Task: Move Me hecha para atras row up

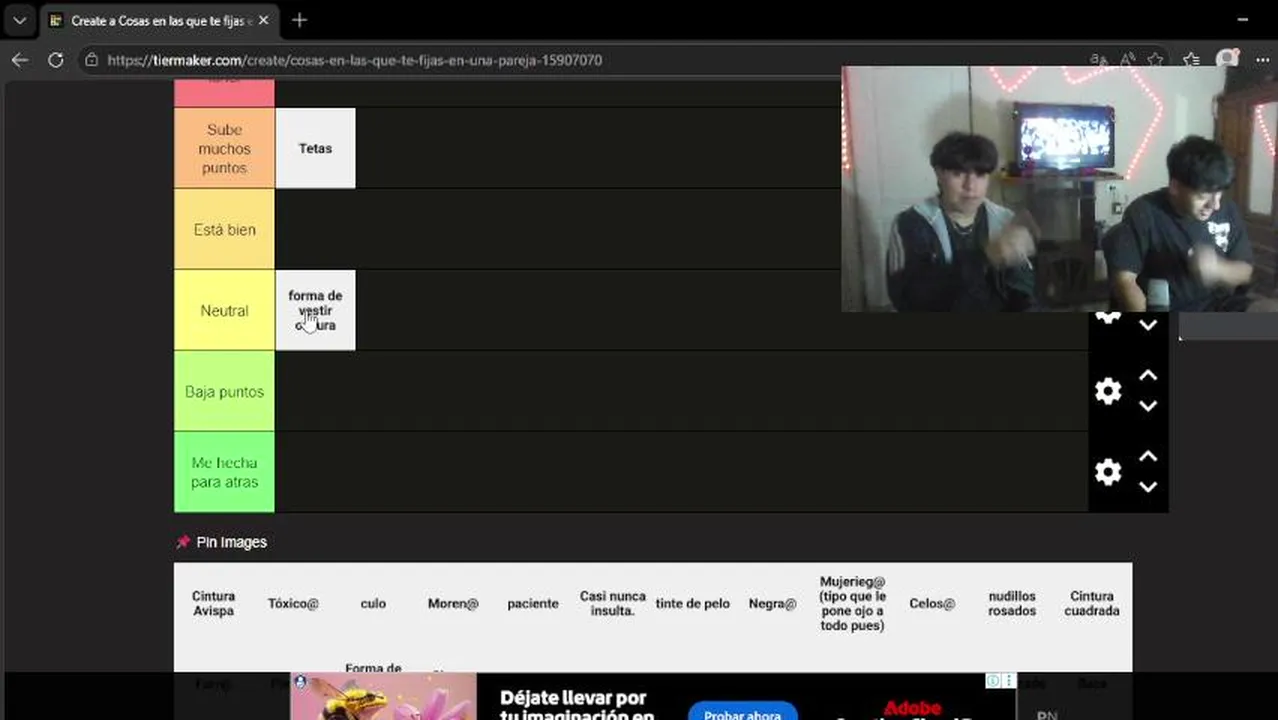Action: coord(1148,457)
